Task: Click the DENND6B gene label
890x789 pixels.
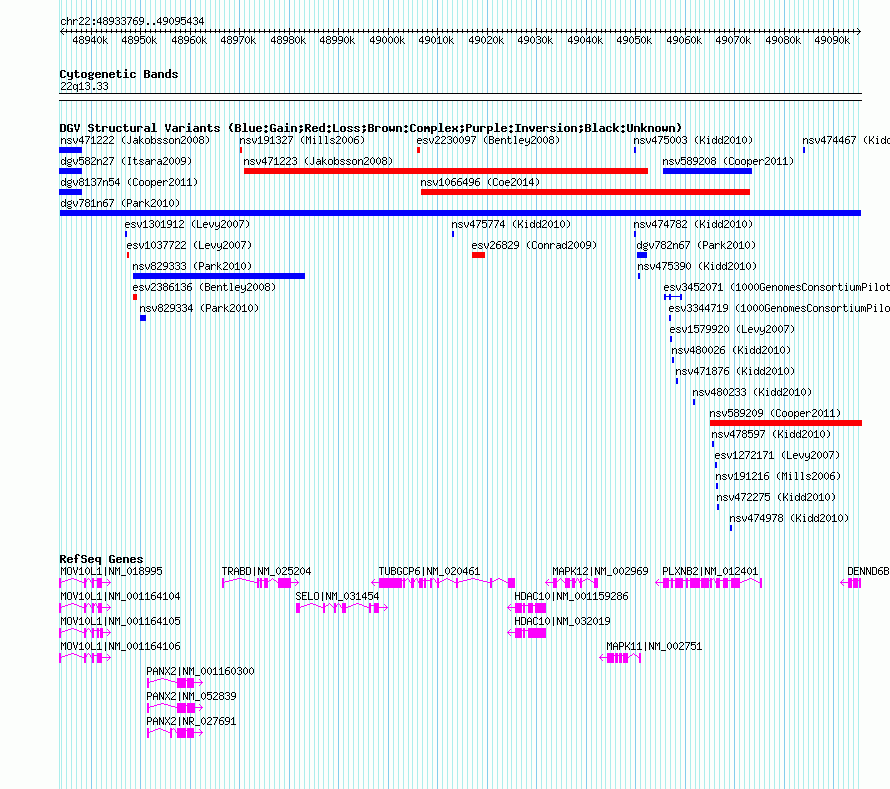Action: (868, 571)
